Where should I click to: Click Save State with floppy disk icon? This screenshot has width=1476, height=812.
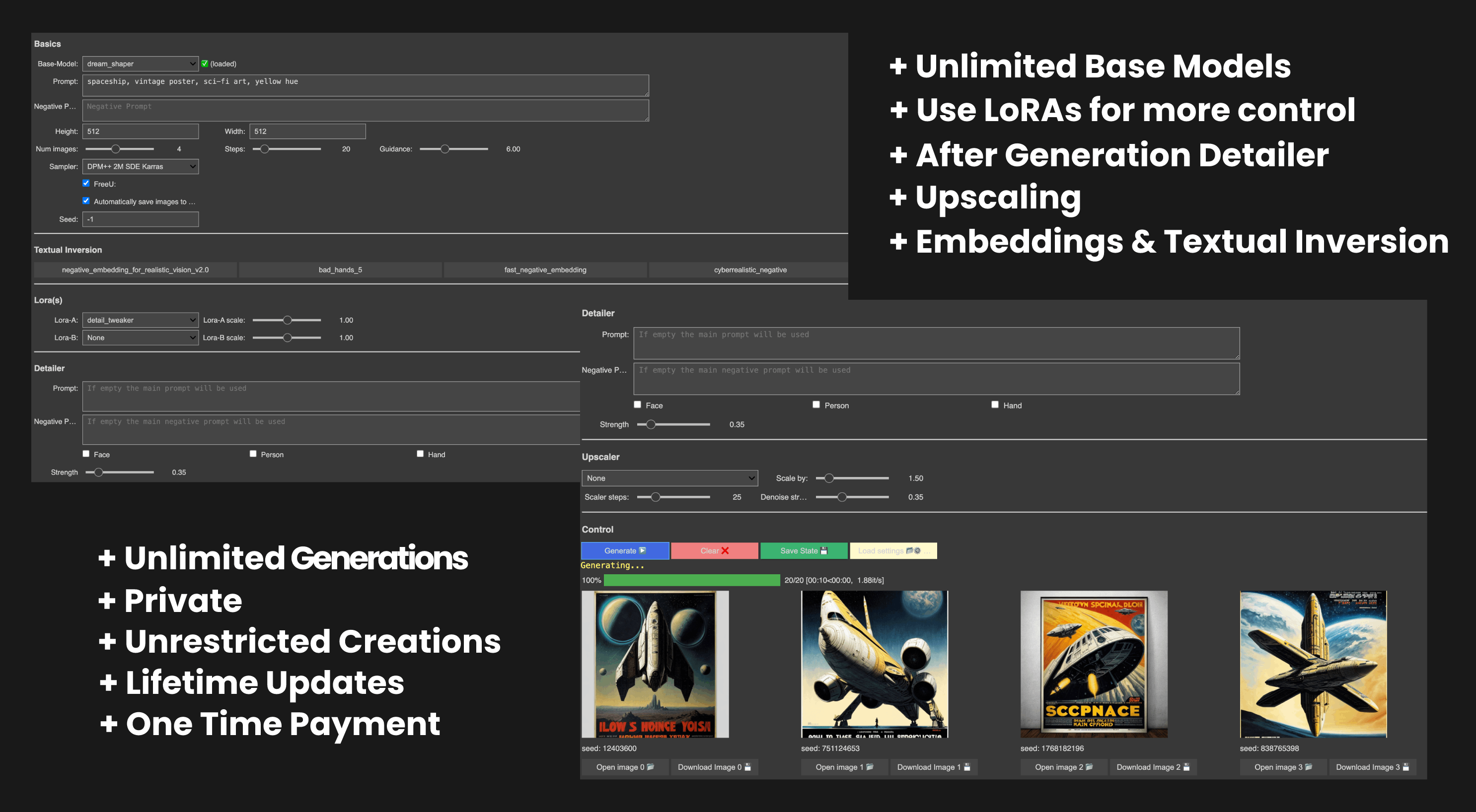click(x=804, y=551)
